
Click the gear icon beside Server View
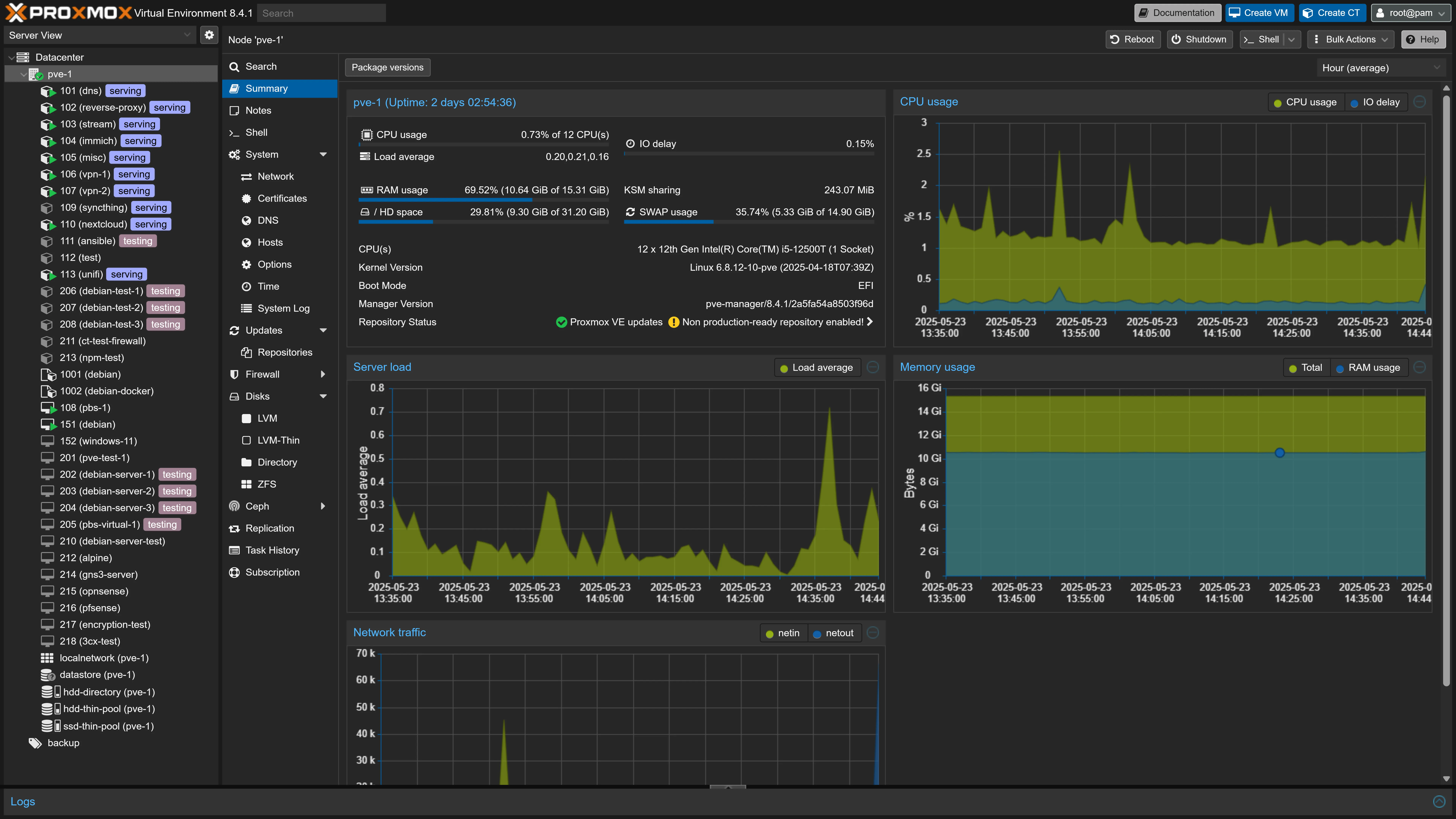pyautogui.click(x=209, y=35)
